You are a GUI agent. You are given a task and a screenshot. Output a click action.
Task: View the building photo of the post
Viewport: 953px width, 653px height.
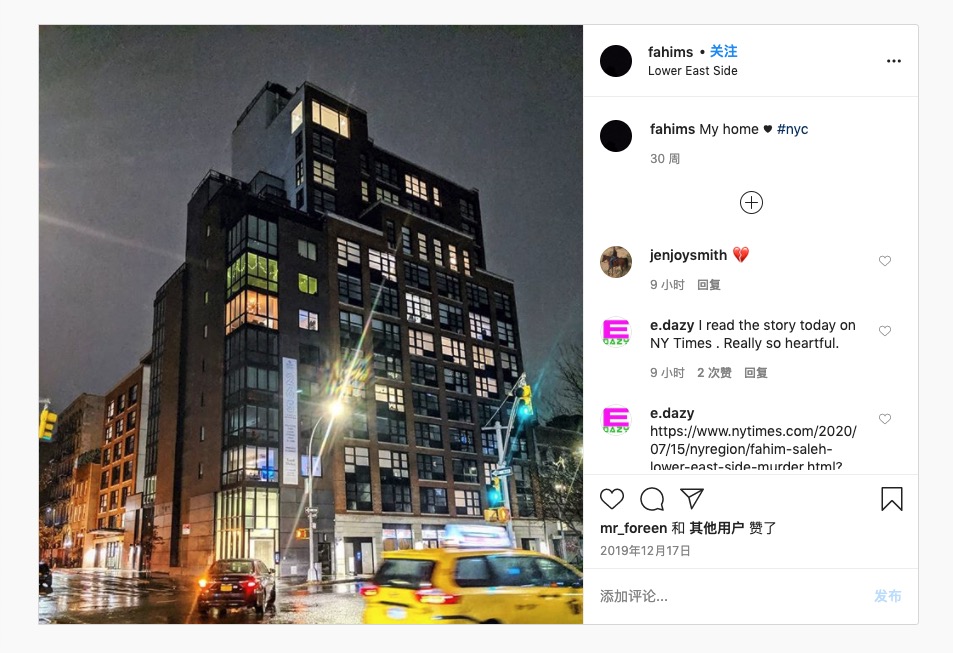click(x=311, y=324)
